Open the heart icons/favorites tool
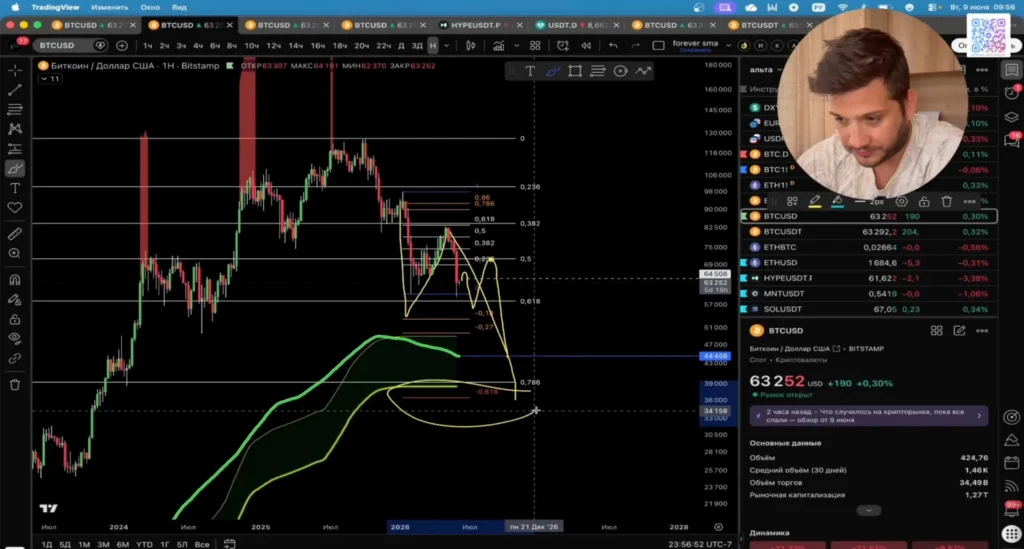 point(14,208)
